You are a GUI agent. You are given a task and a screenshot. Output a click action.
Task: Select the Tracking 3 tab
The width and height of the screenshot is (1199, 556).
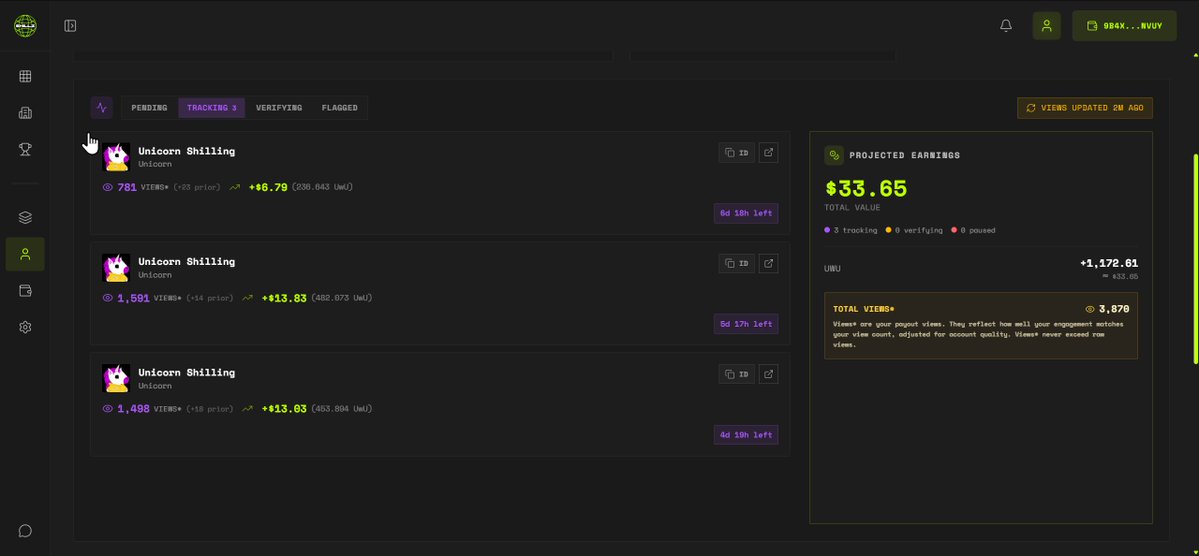212,108
